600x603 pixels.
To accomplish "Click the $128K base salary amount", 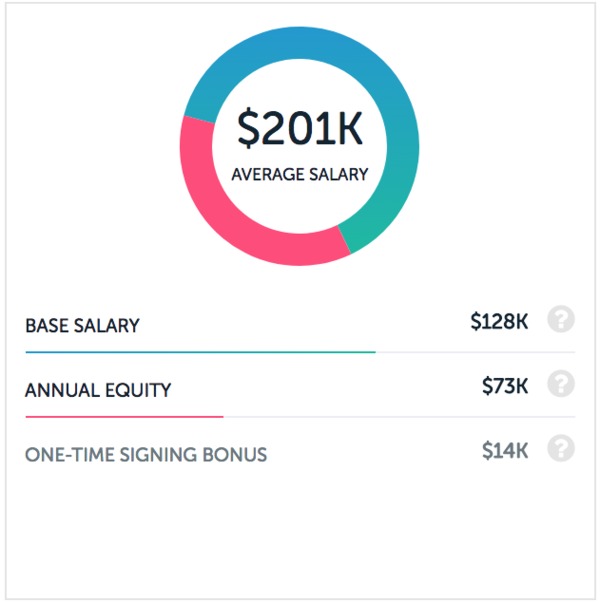I will point(499,321).
